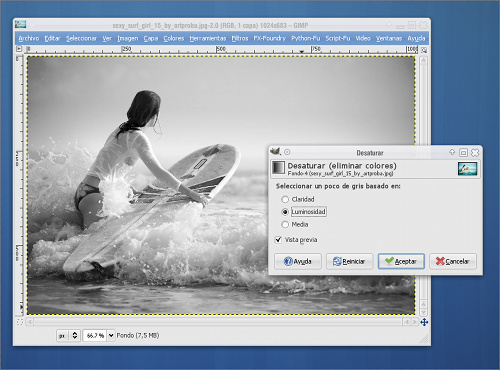The image size is (500, 370).
Task: Click the scroll-left arrow on horizontal scrollbar
Action: click(x=30, y=322)
